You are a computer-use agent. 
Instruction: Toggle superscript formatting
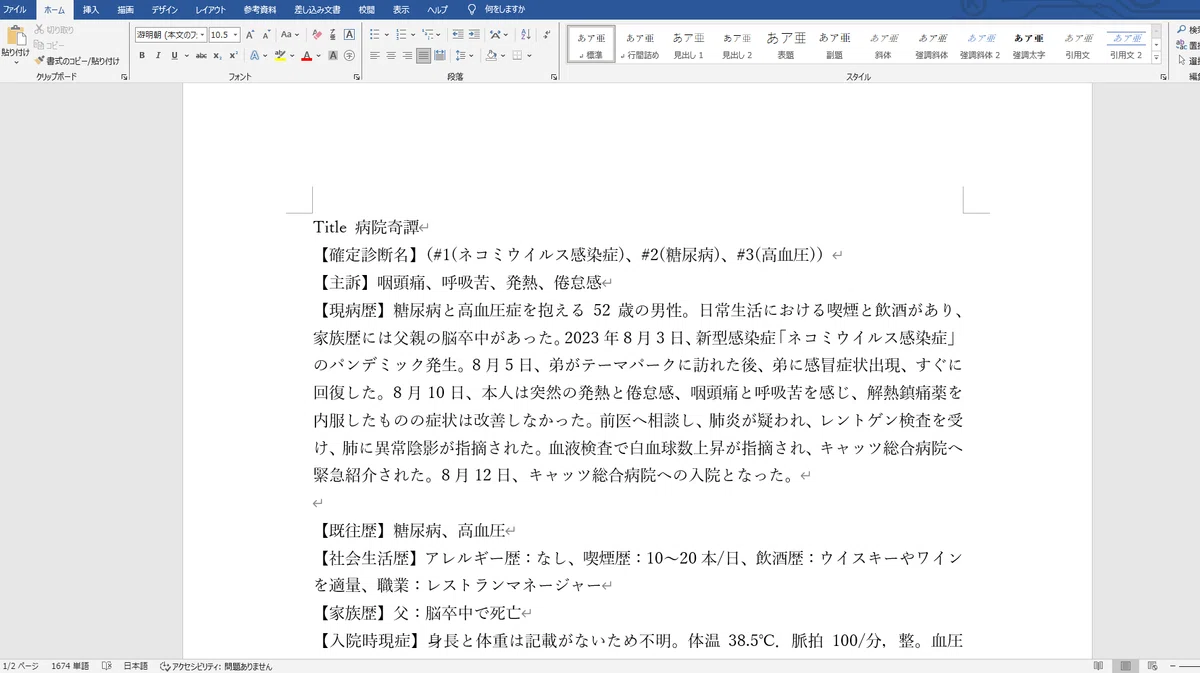point(233,56)
